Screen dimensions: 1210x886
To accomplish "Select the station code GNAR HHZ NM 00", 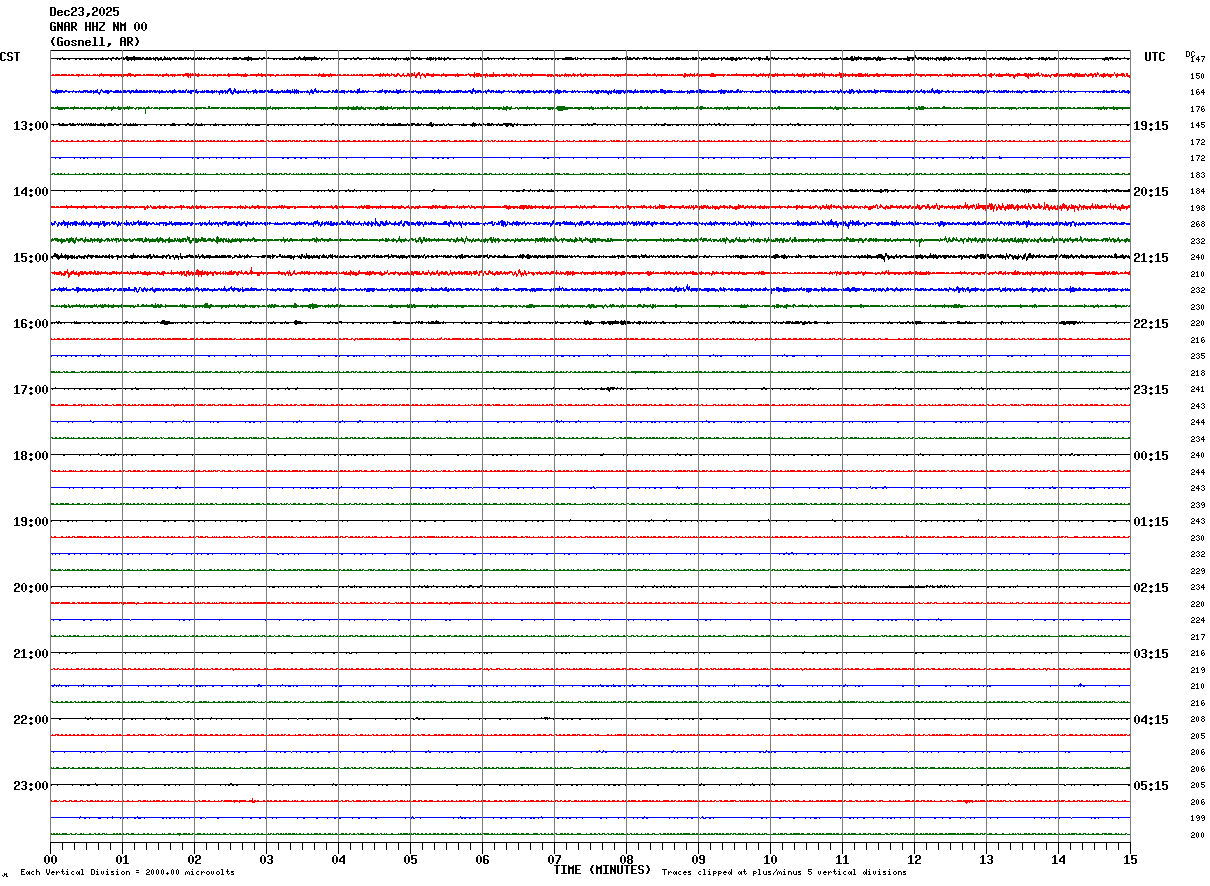I will click(98, 27).
